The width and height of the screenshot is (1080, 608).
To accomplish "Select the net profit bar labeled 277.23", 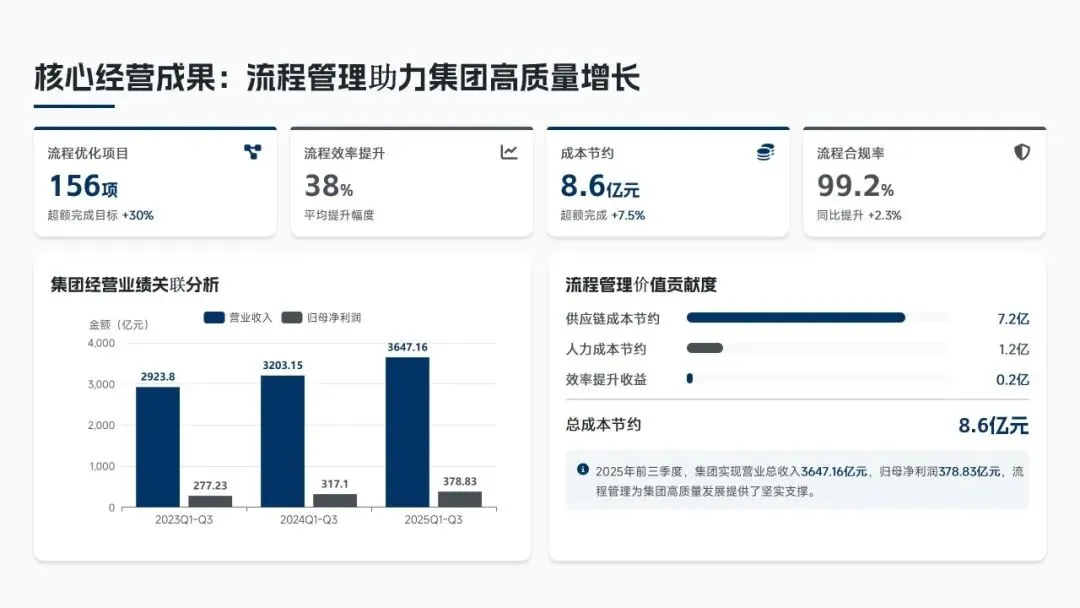I will click(210, 501).
